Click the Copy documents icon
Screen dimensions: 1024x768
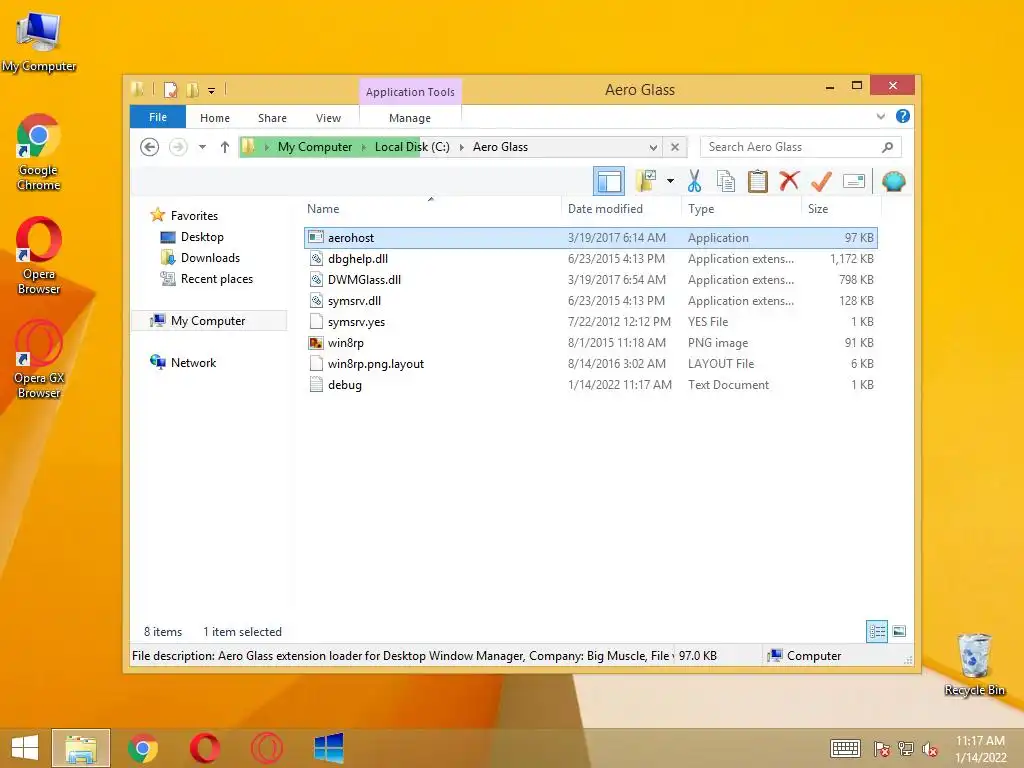coord(726,181)
